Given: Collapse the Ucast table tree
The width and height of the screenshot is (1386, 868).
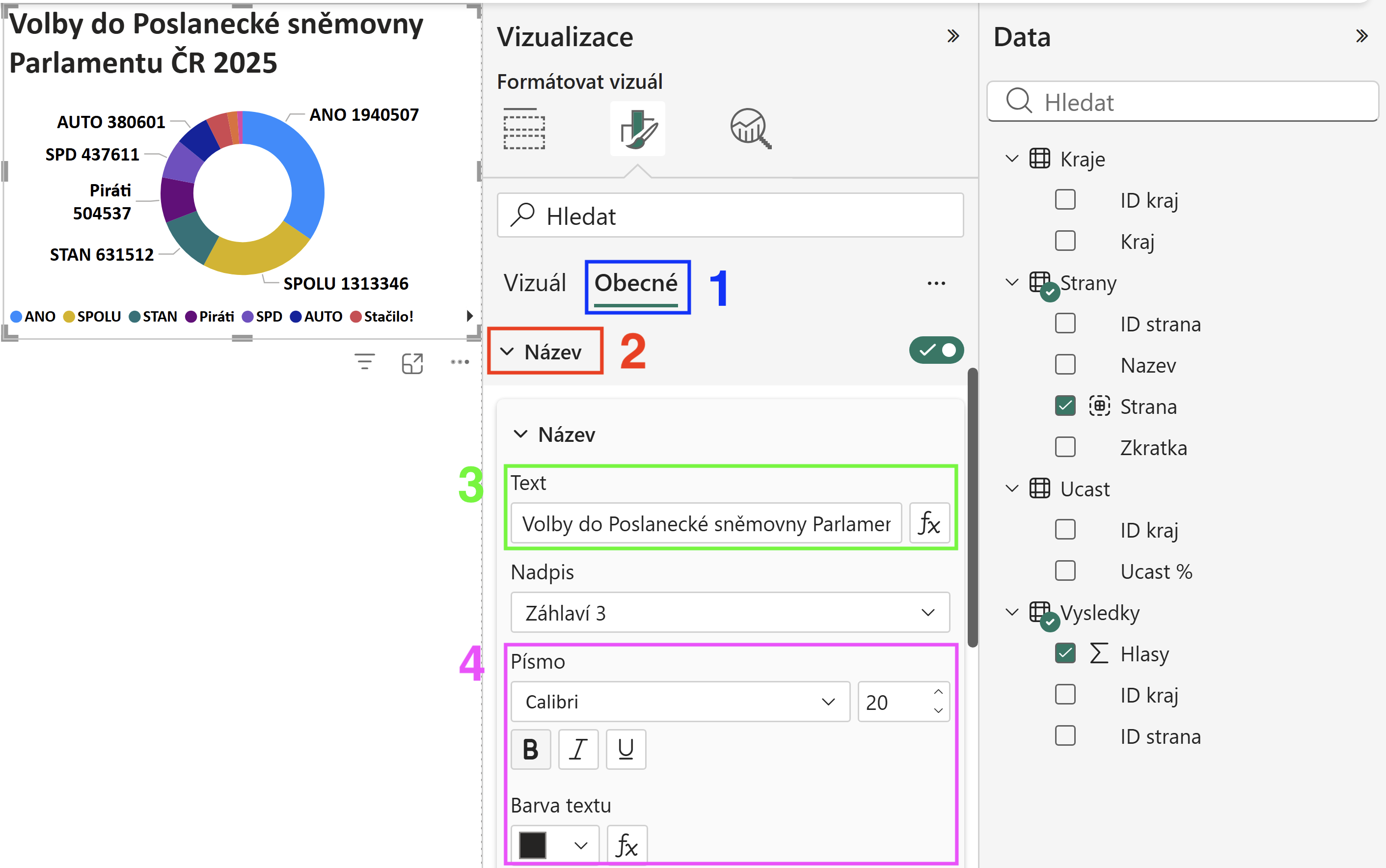Looking at the screenshot, I should tap(1012, 488).
